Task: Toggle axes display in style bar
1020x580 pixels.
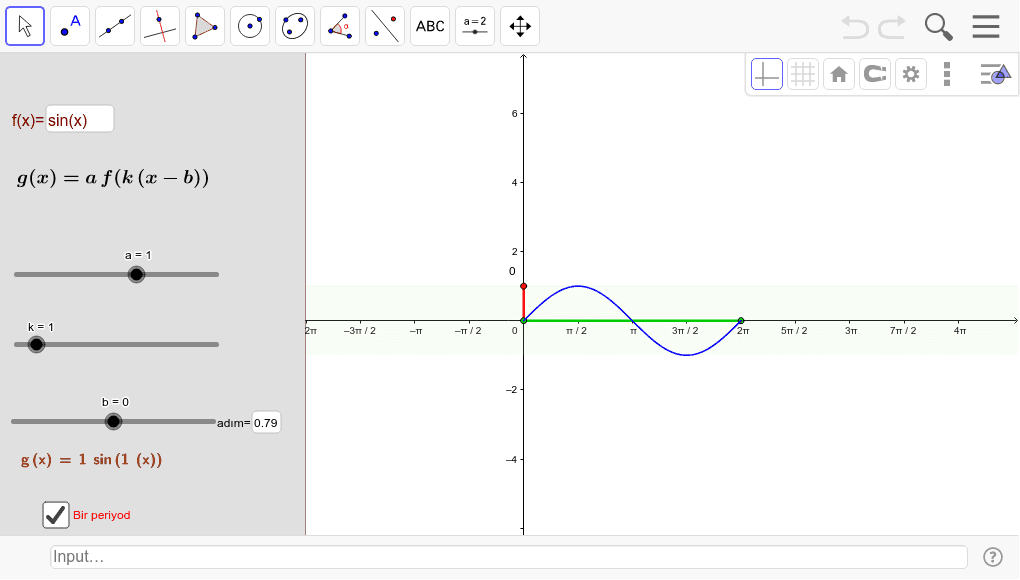Action: (767, 74)
